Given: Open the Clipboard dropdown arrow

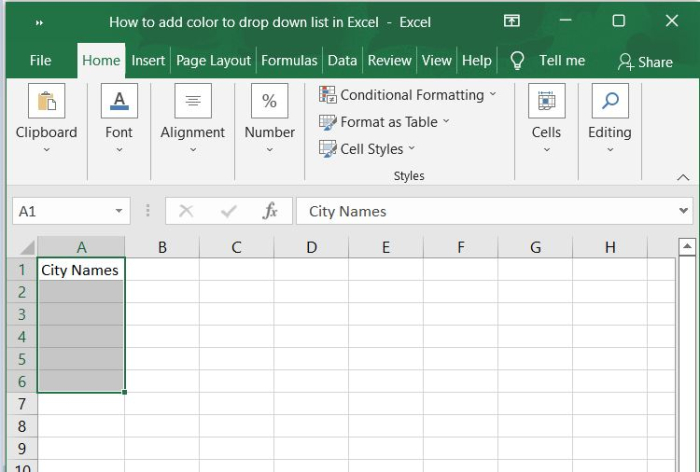Looking at the screenshot, I should tap(46, 150).
